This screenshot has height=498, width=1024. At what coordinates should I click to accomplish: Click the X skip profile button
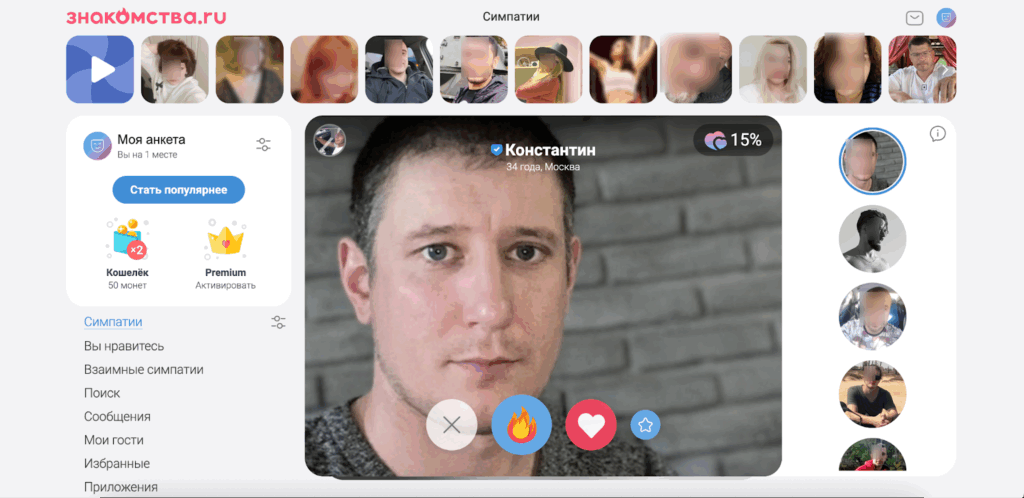click(451, 425)
